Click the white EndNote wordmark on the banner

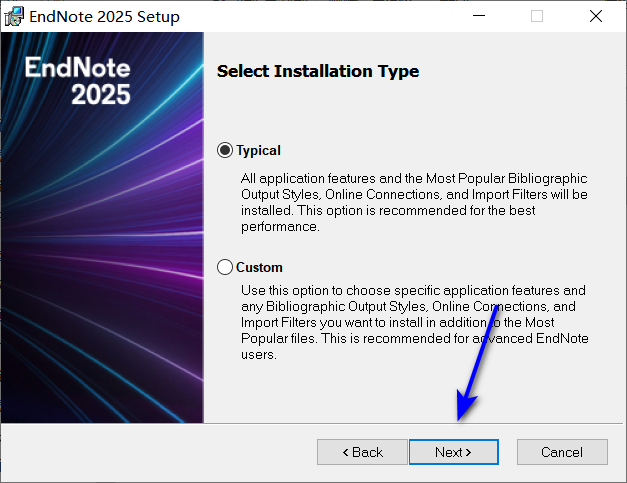pyautogui.click(x=77, y=67)
